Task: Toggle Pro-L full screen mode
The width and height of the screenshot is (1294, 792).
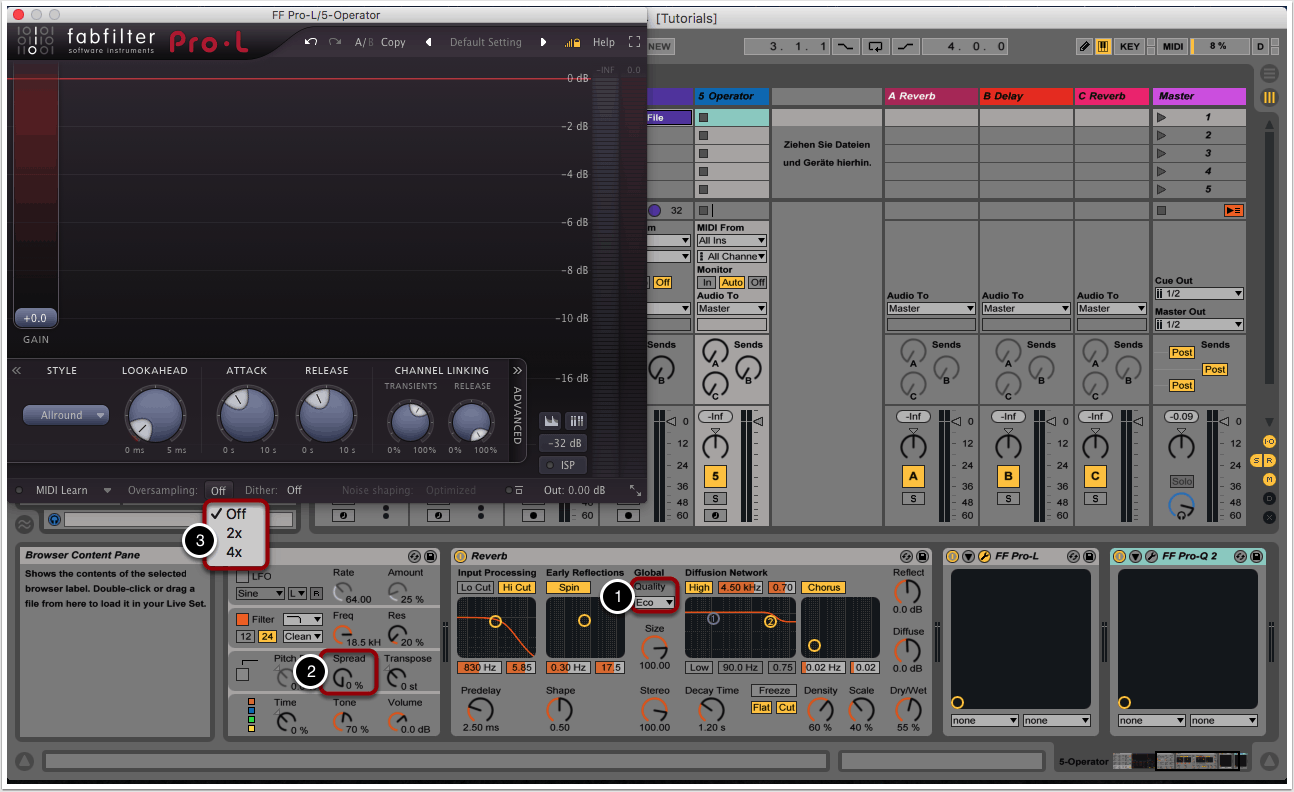Action: click(633, 42)
